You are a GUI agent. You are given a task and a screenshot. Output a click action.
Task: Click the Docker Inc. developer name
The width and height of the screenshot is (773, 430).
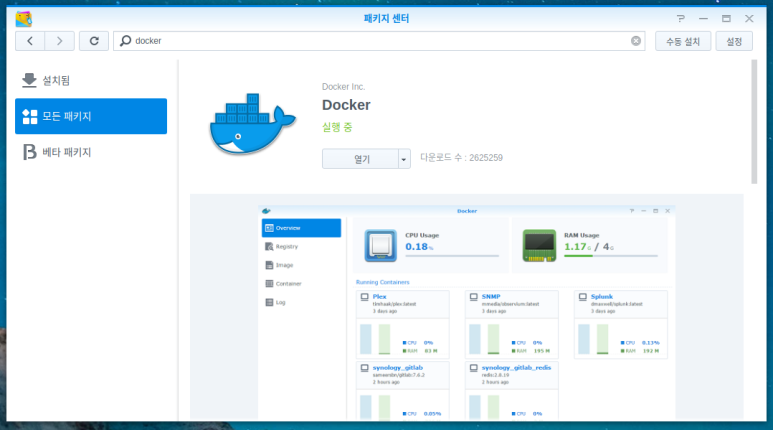pyautogui.click(x=344, y=87)
